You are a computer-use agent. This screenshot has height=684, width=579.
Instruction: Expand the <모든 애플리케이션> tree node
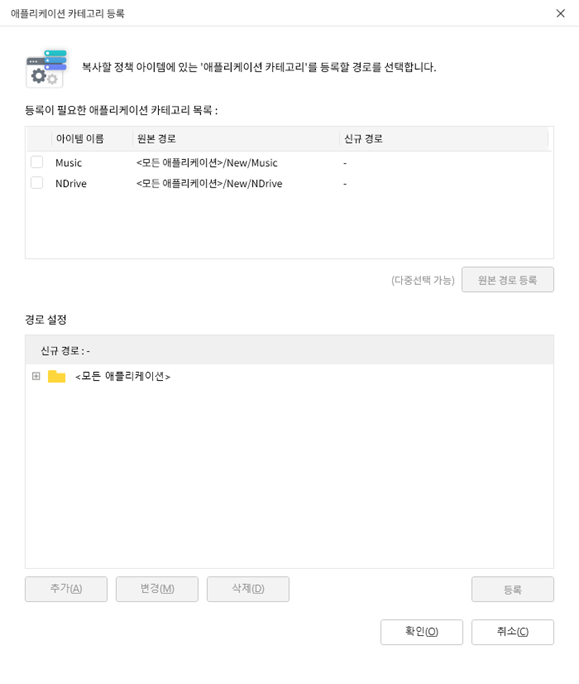coord(36,376)
